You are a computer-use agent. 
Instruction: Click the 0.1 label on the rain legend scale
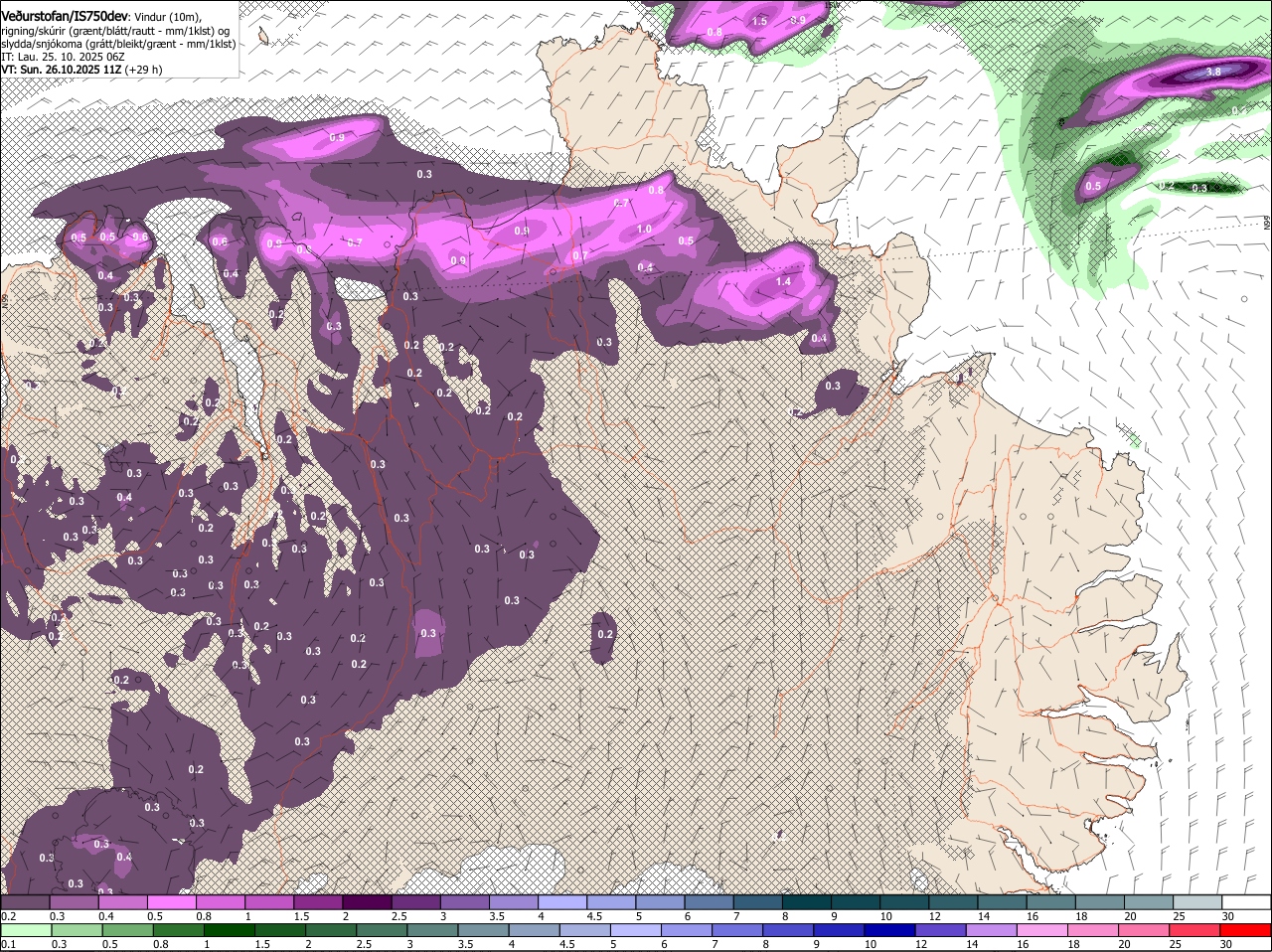pos(9,944)
